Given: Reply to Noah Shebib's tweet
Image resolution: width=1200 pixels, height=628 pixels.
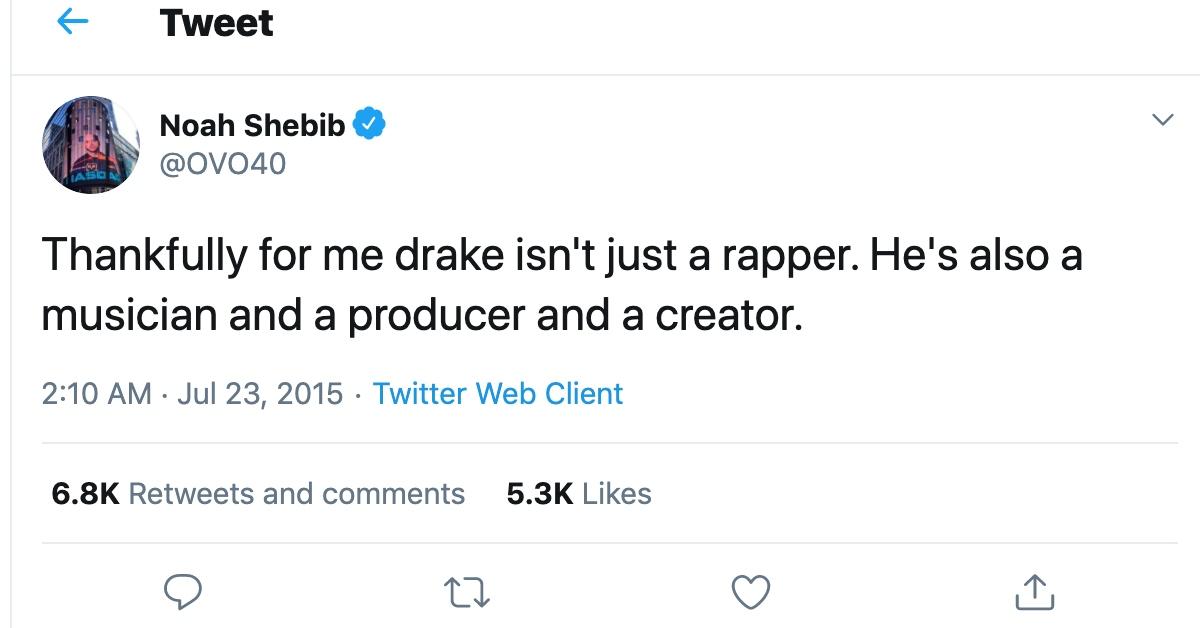Looking at the screenshot, I should (x=182, y=593).
